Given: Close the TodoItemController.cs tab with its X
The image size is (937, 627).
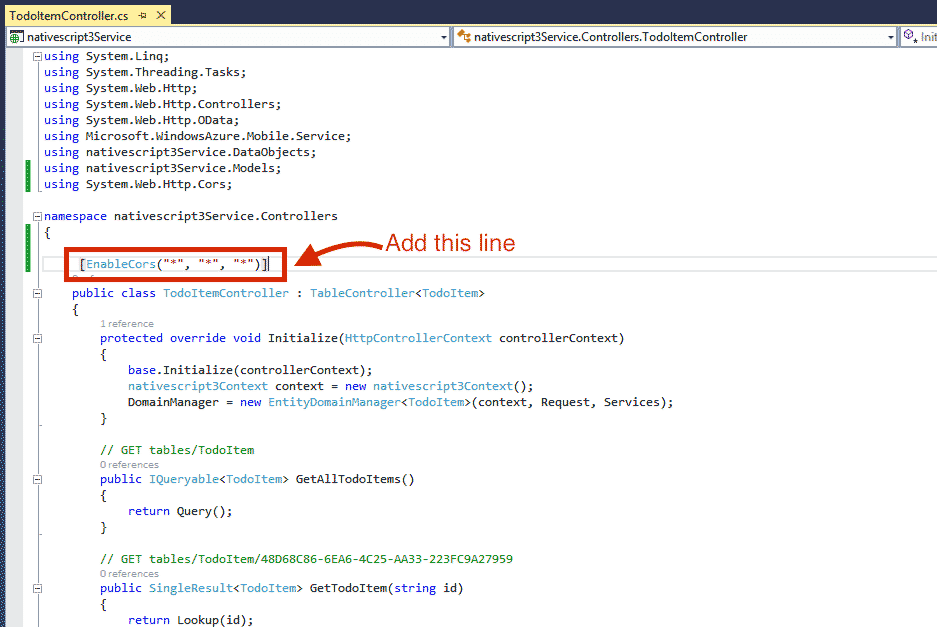Looking at the screenshot, I should (x=160, y=15).
